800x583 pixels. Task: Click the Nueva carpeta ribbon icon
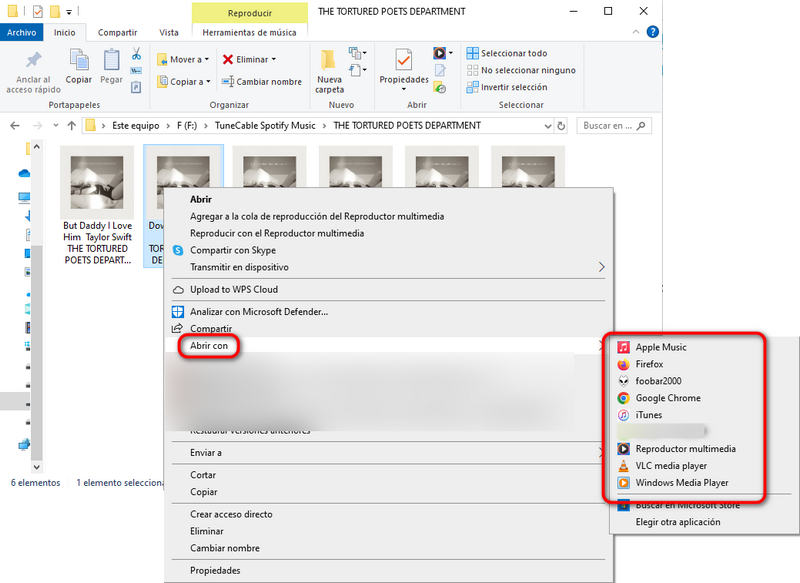[329, 67]
